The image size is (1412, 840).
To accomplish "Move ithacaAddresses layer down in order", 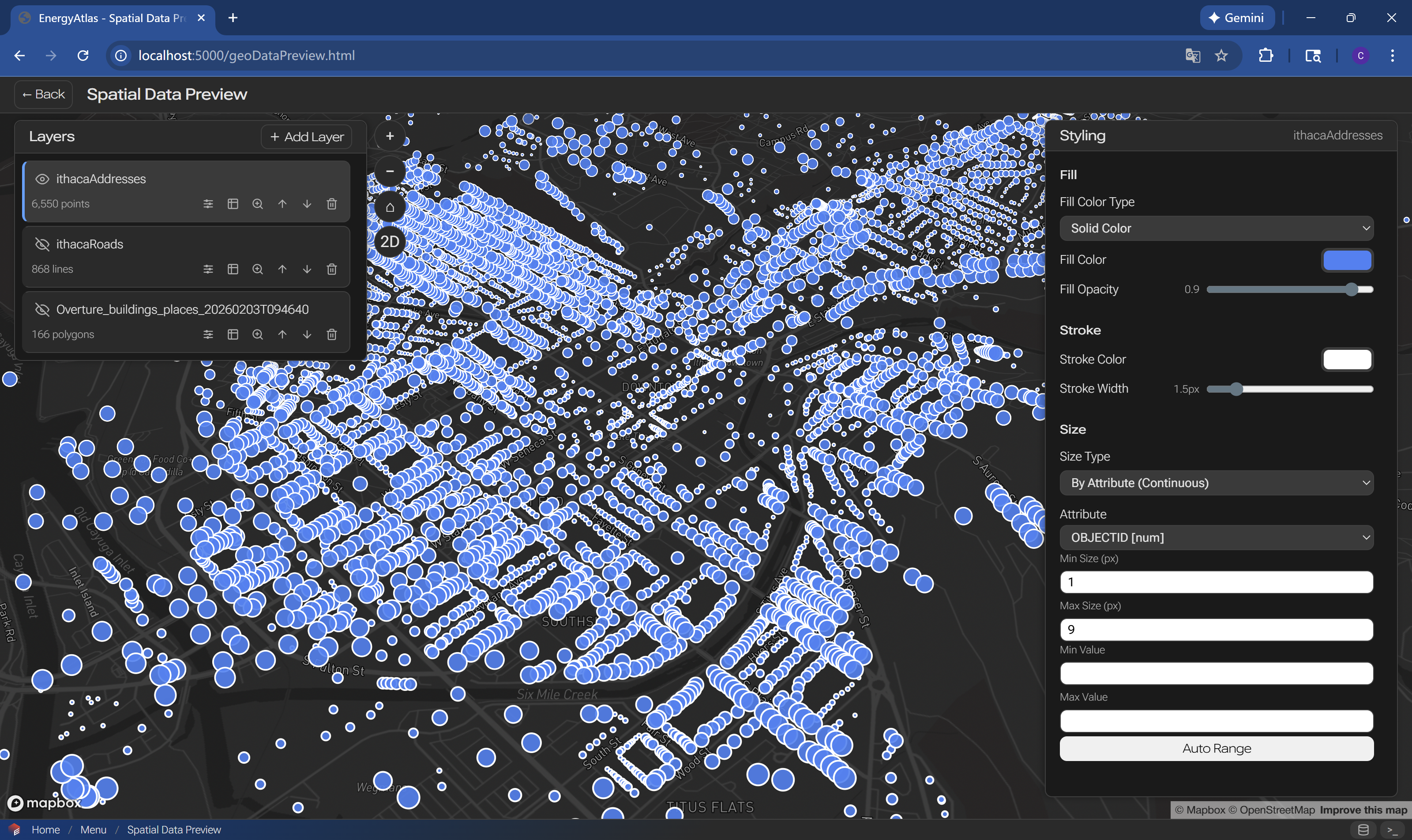I will [x=308, y=204].
